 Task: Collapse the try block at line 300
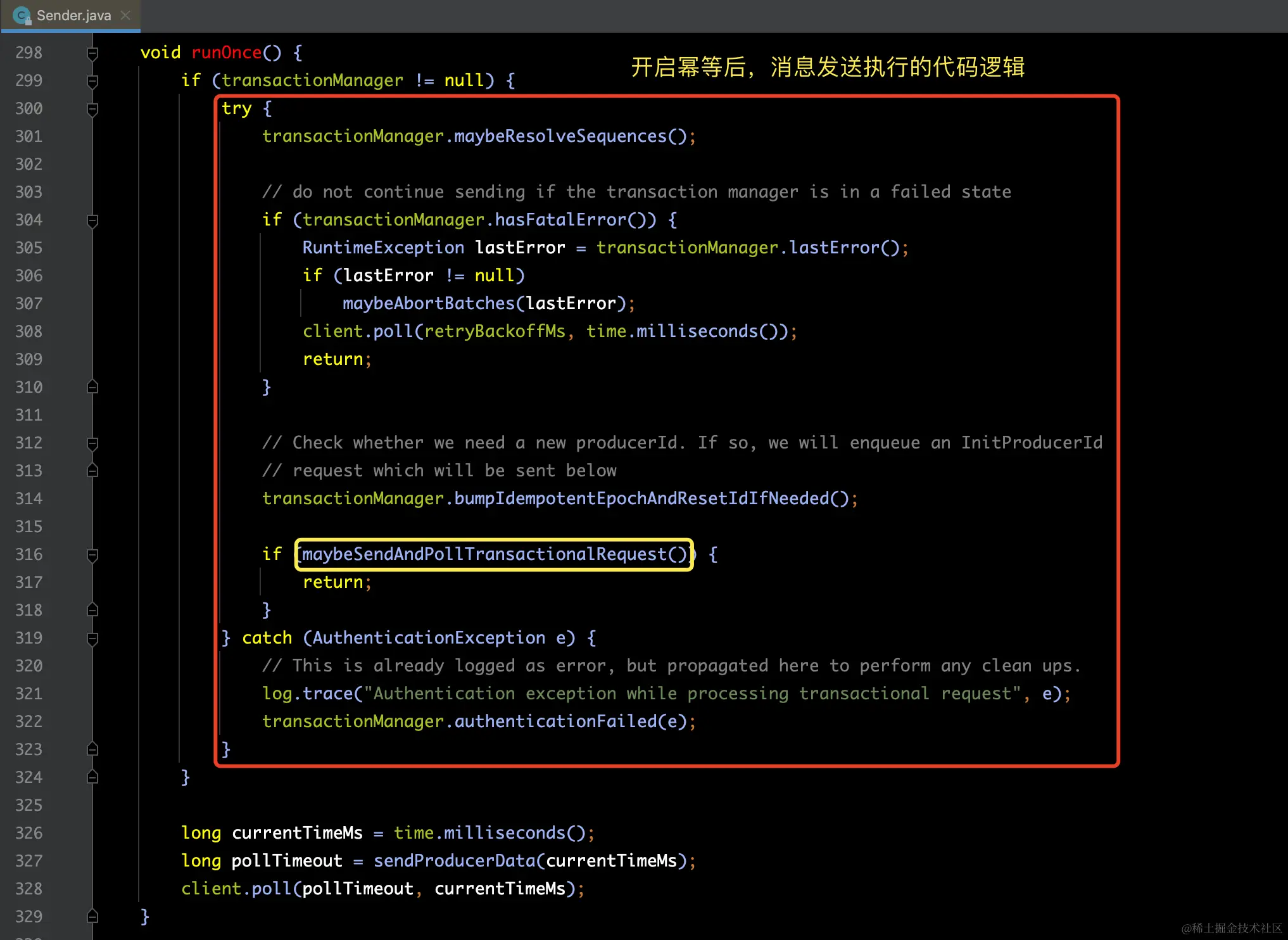pyautogui.click(x=92, y=109)
